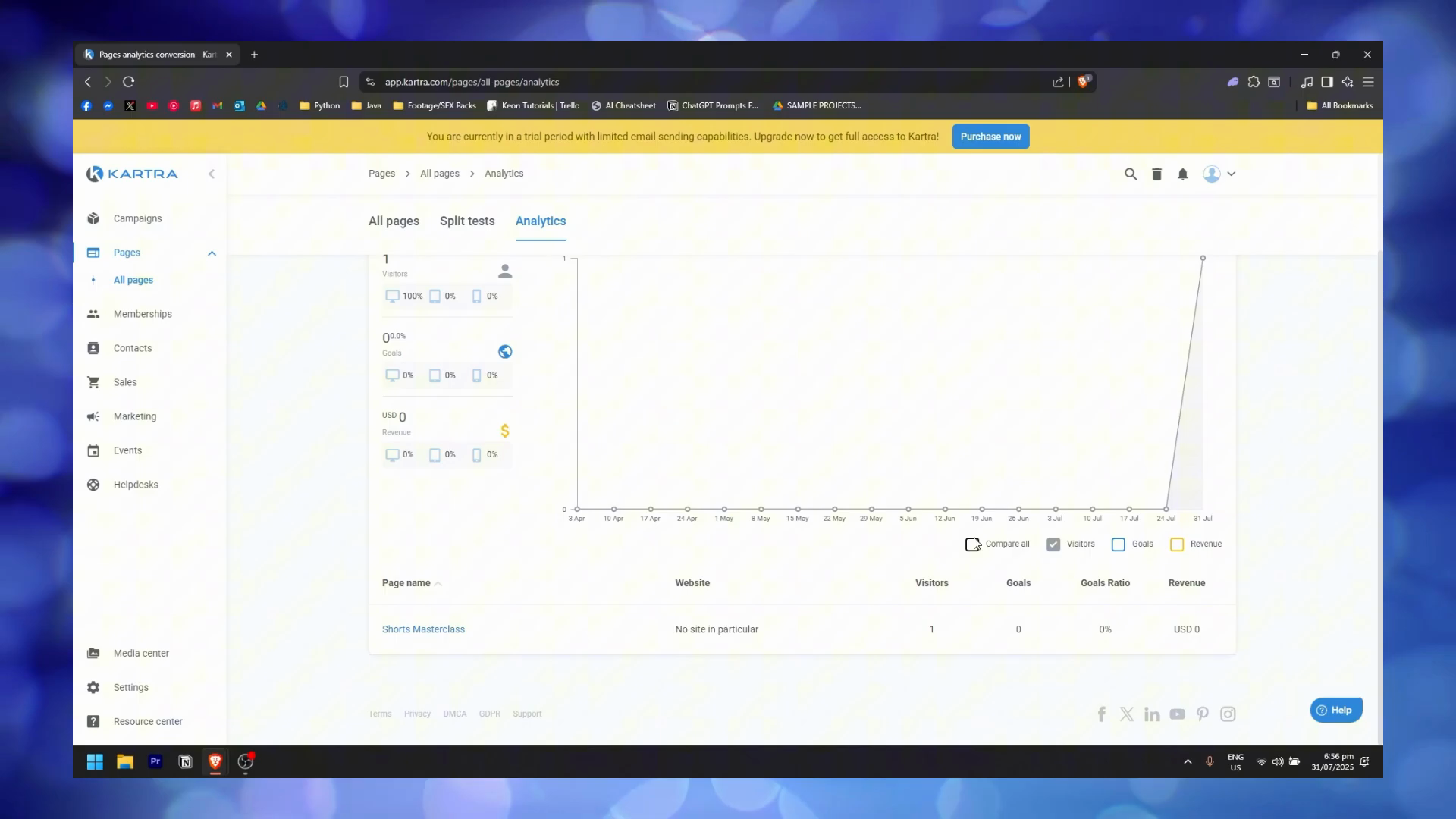This screenshot has width=1456, height=819.
Task: Open the Sales cart icon
Action: tap(93, 382)
